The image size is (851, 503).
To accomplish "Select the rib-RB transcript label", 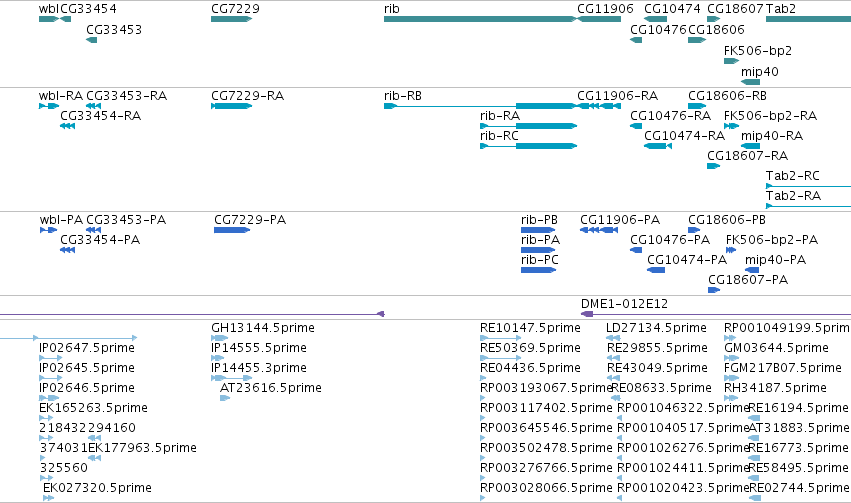I will 403,96.
